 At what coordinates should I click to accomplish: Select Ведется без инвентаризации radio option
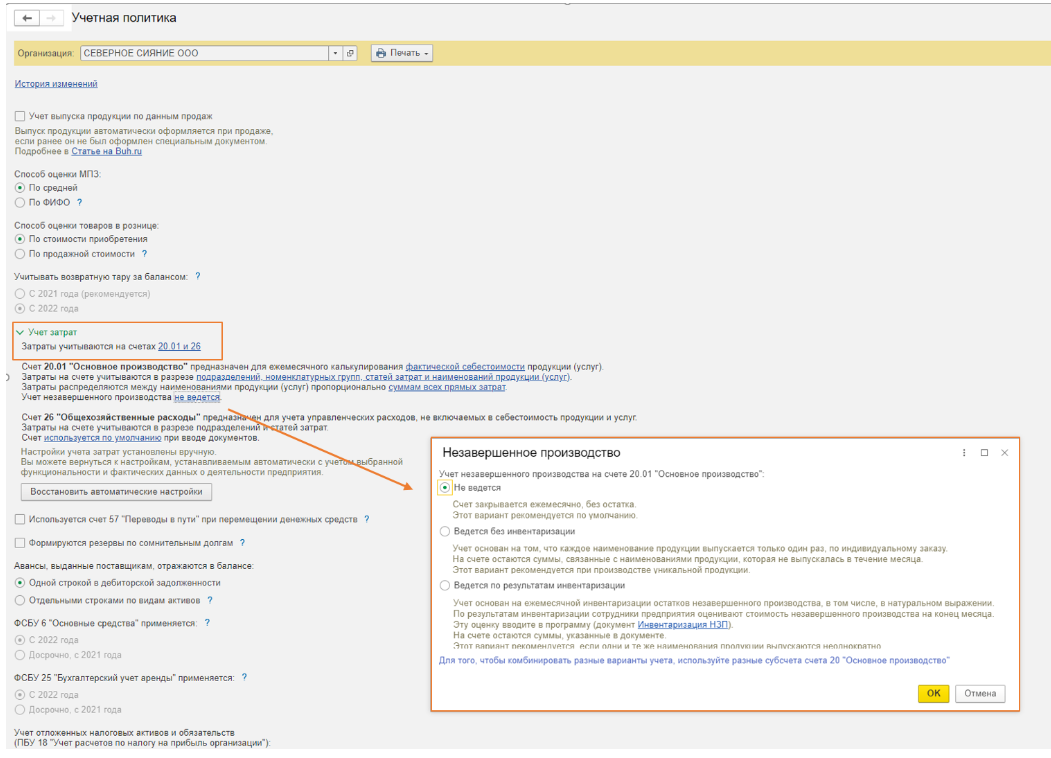446,532
